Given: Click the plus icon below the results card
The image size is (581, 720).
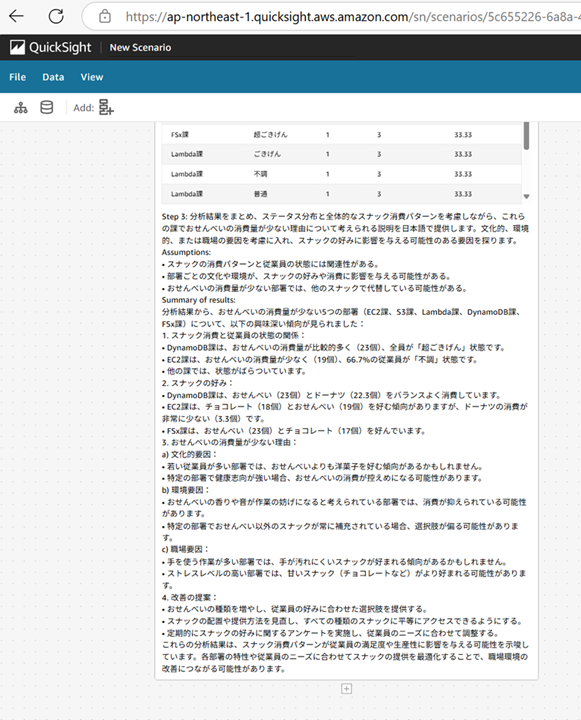Looking at the screenshot, I should (347, 689).
